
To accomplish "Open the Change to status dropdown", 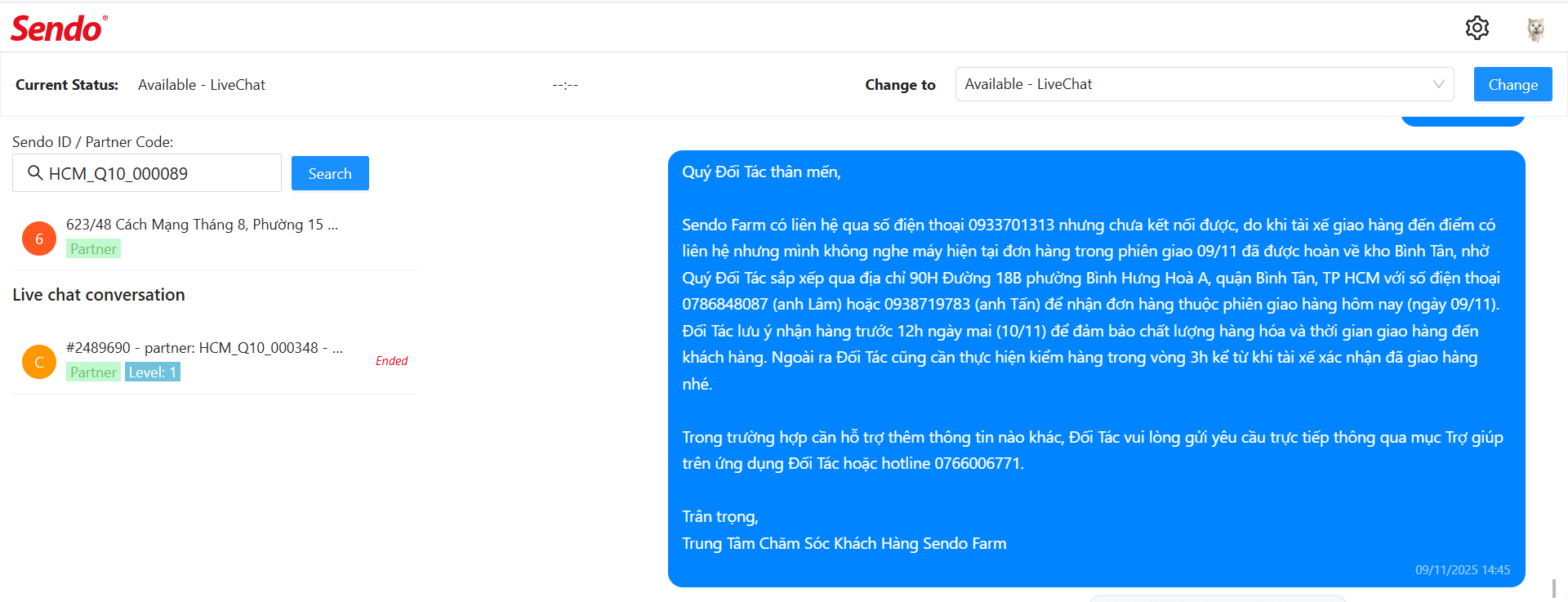I will (1205, 84).
